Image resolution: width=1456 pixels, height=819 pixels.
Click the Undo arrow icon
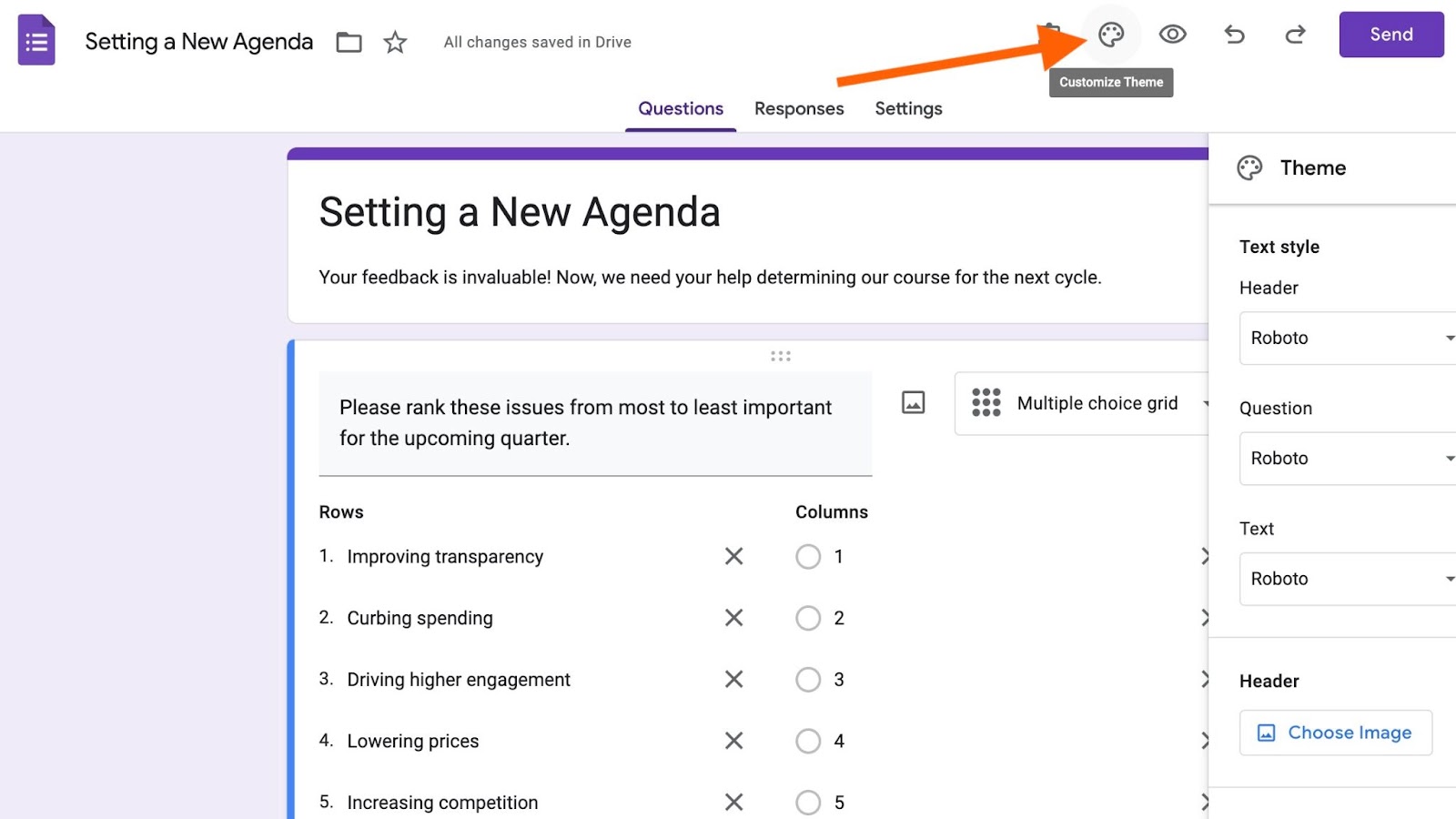(x=1234, y=35)
